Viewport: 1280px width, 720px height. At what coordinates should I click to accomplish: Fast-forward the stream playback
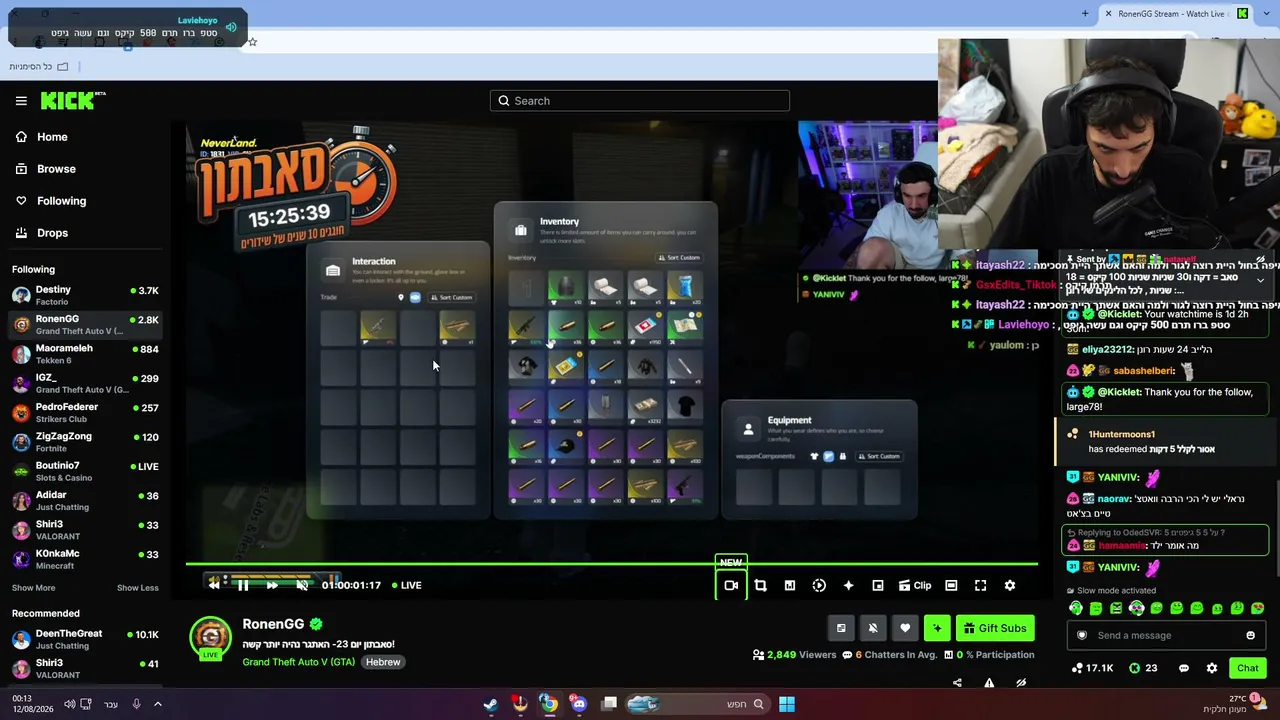click(x=272, y=585)
